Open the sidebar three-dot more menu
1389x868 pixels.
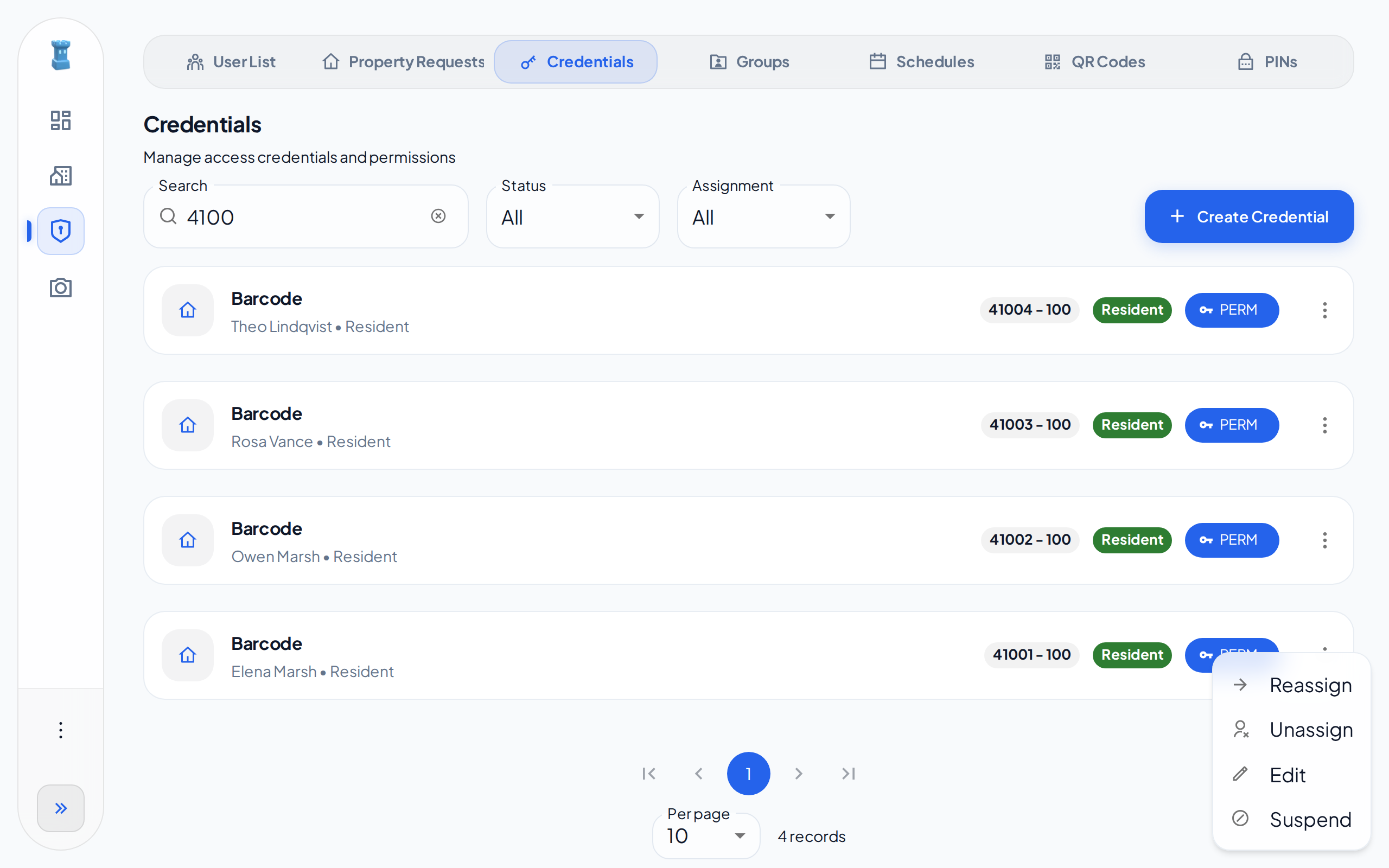(61, 730)
